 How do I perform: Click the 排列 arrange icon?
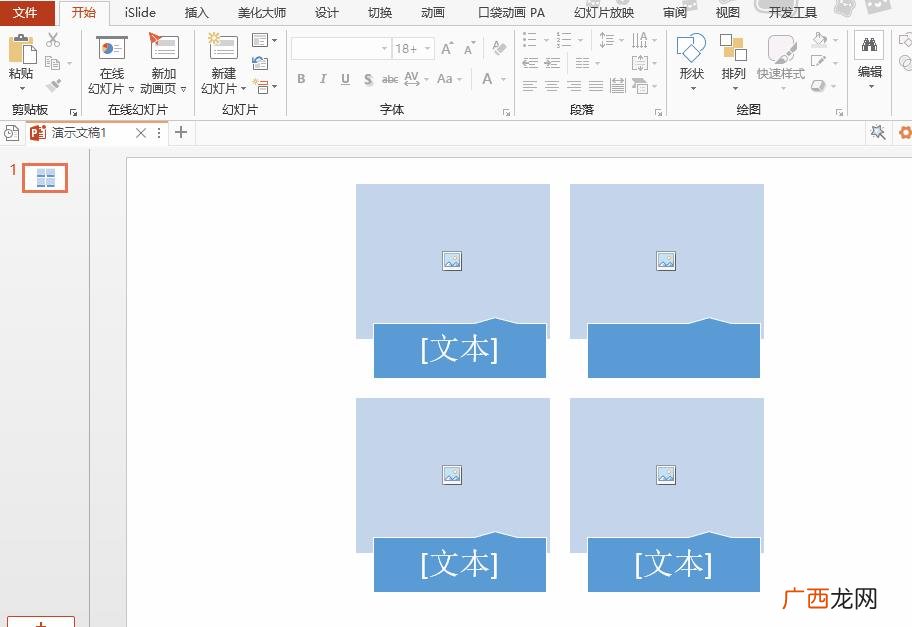click(x=733, y=47)
